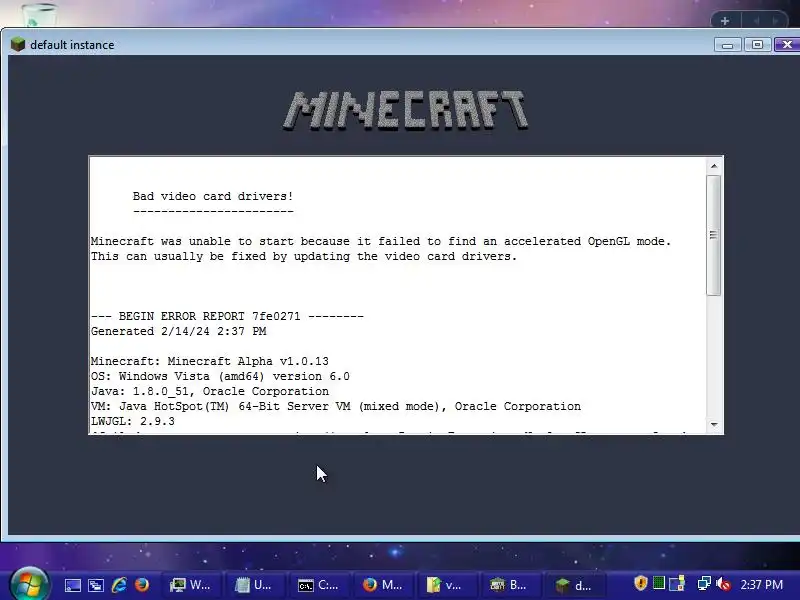
Task: Click the Show Desktop quick launch icon
Action: [72, 585]
